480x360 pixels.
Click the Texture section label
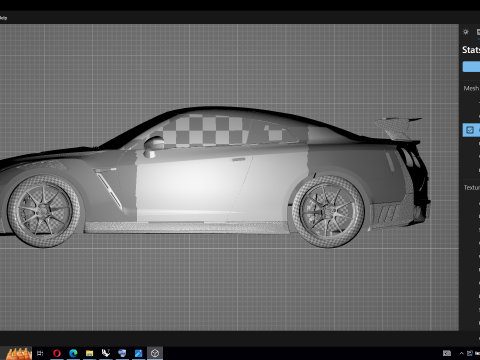click(472, 188)
